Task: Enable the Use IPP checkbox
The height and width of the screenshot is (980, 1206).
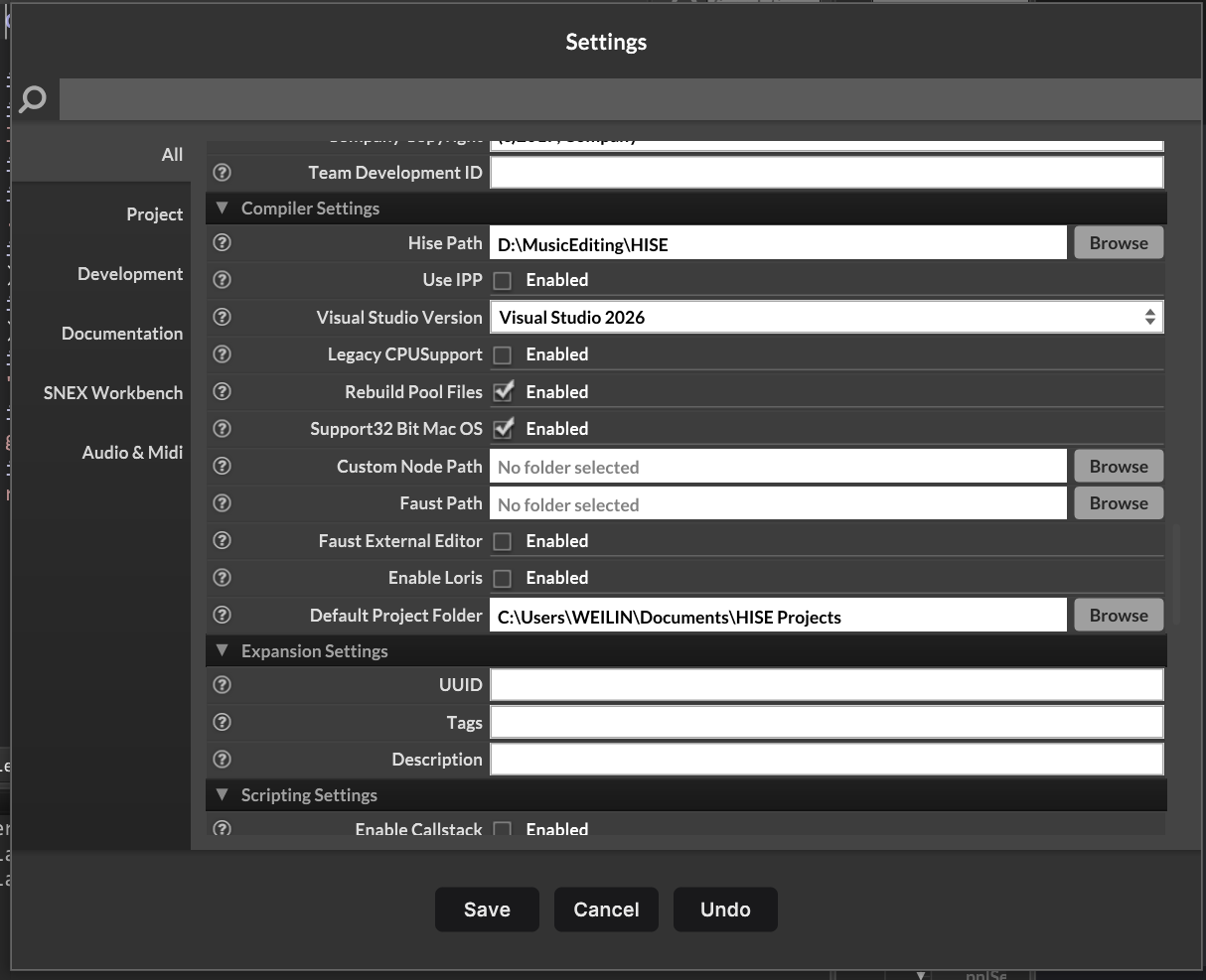Action: point(503,281)
